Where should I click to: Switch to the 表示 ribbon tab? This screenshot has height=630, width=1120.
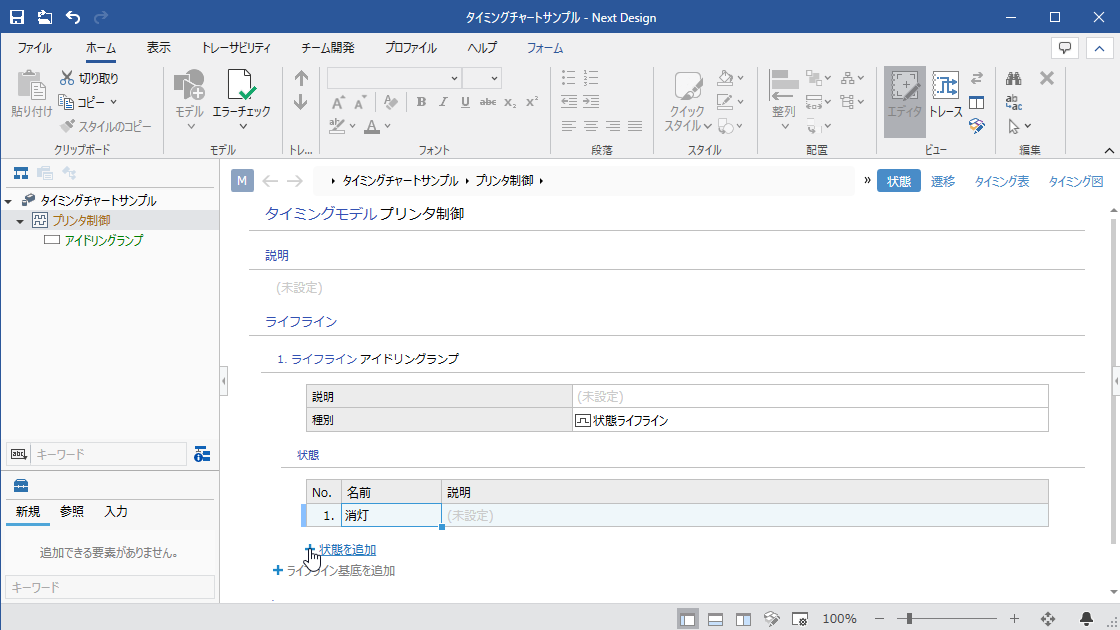(x=159, y=48)
